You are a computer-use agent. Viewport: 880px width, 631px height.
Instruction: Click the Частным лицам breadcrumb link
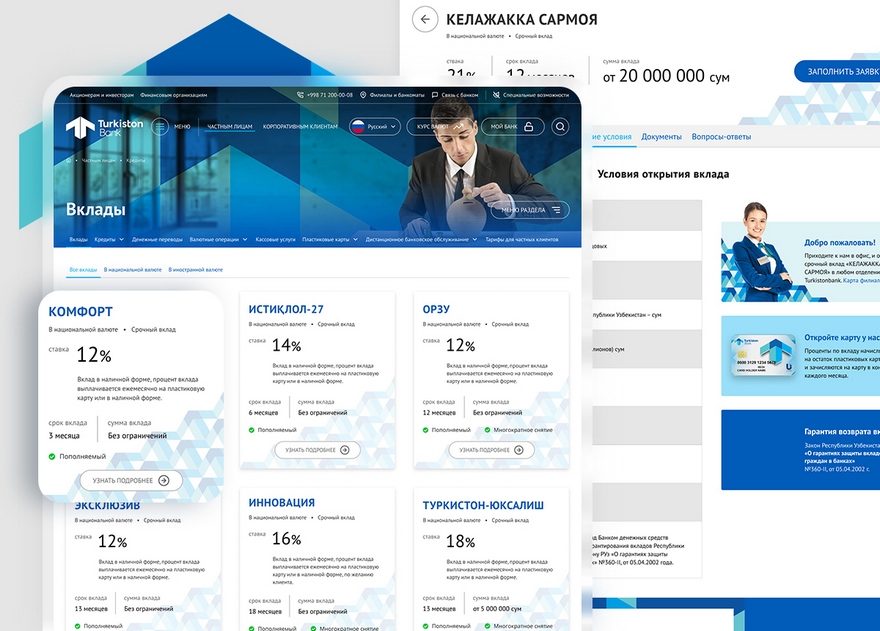click(x=99, y=161)
